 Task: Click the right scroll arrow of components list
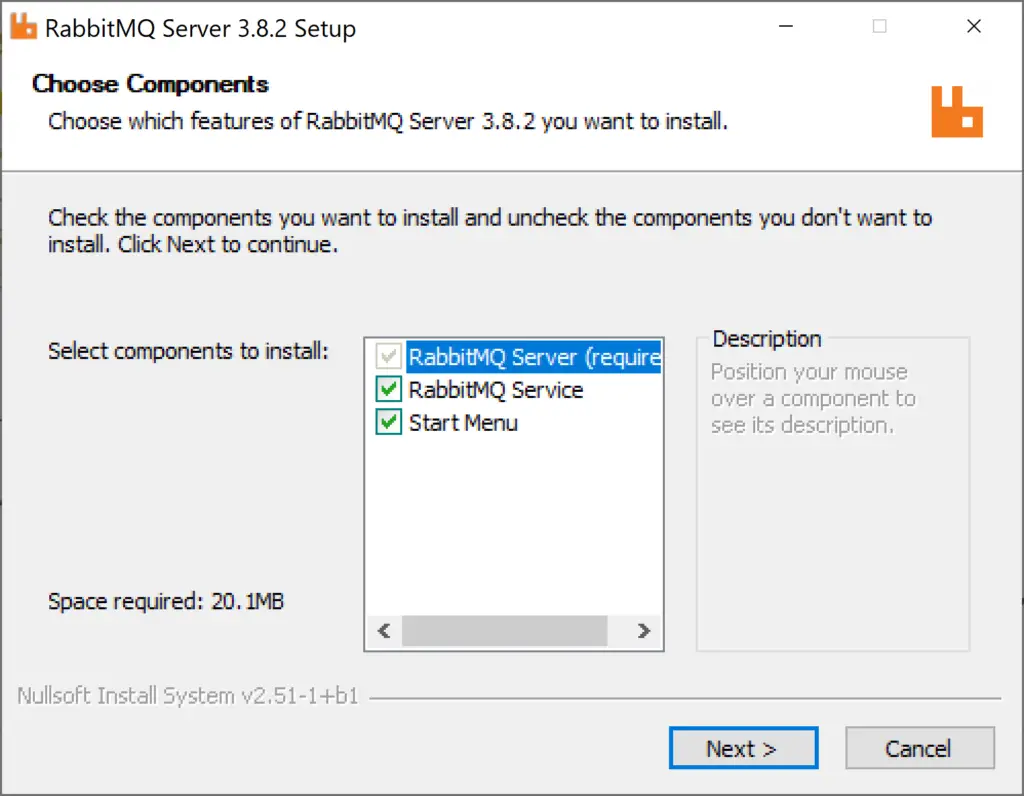(x=644, y=630)
